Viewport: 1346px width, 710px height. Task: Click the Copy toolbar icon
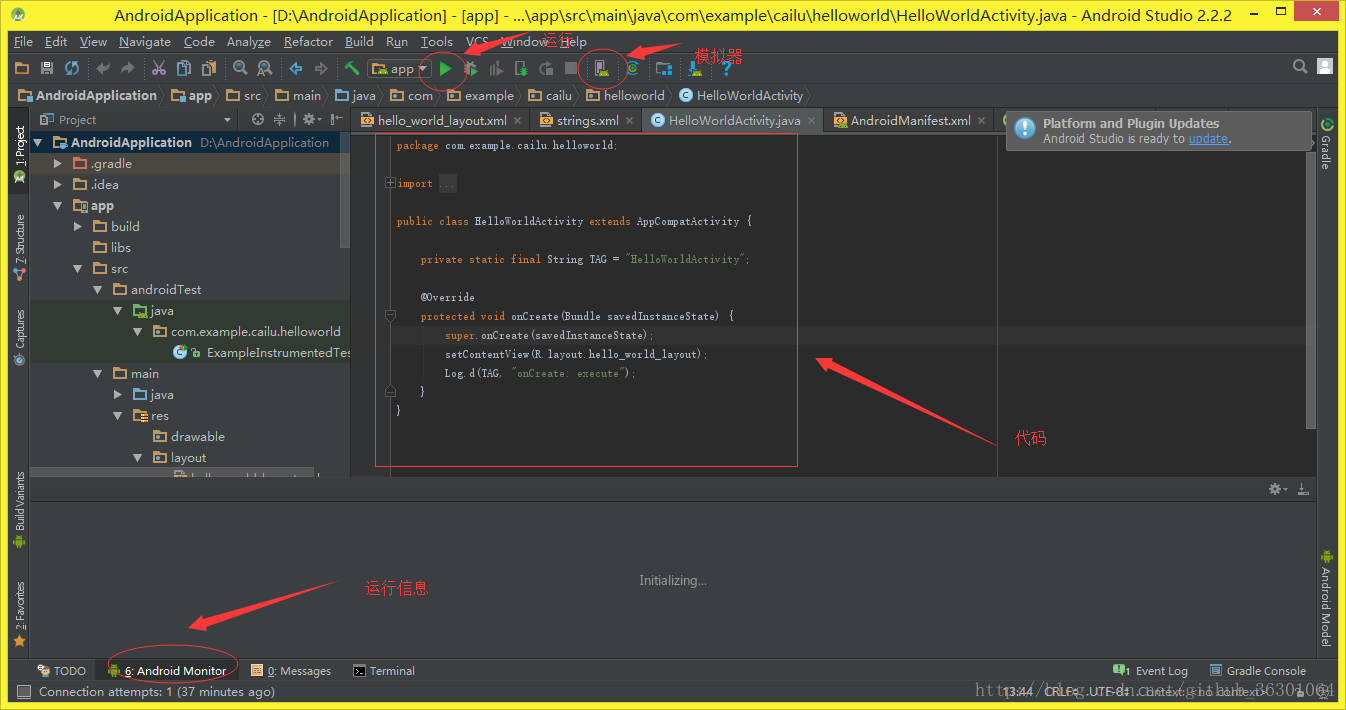point(184,68)
